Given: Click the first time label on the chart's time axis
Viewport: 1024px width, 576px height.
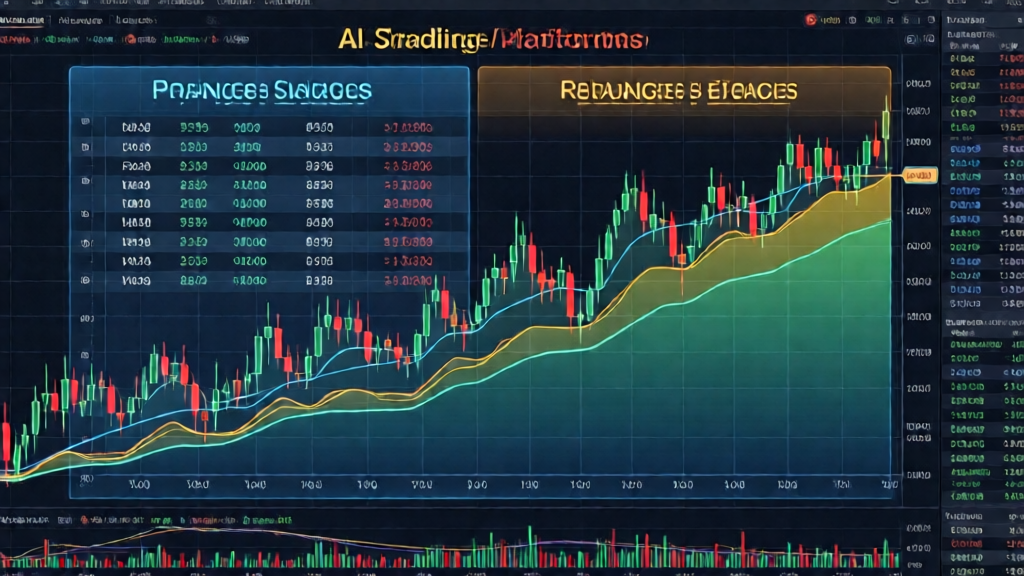Looking at the screenshot, I should point(142,483).
